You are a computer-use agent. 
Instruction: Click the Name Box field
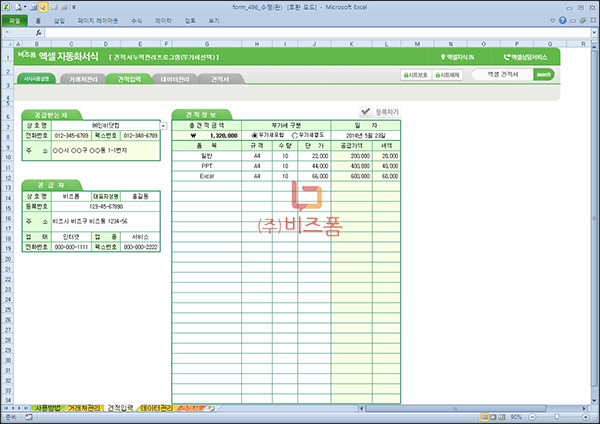point(18,33)
